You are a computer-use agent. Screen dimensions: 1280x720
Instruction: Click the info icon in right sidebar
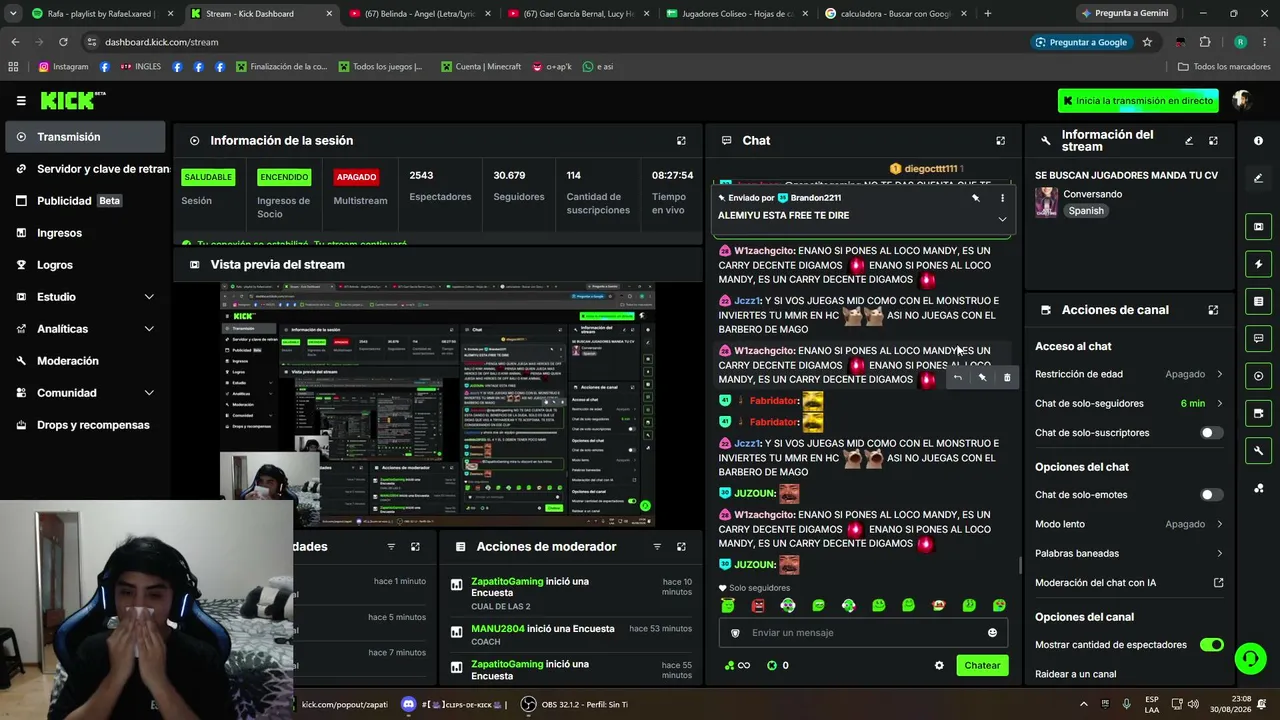1258,141
